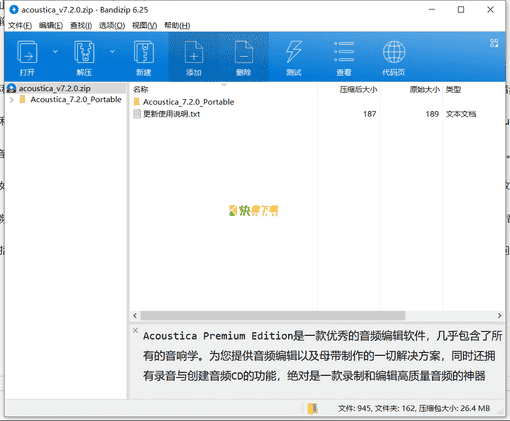The width and height of the screenshot is (510, 421).
Task: Sort by 名称 column header
Action: [140, 89]
